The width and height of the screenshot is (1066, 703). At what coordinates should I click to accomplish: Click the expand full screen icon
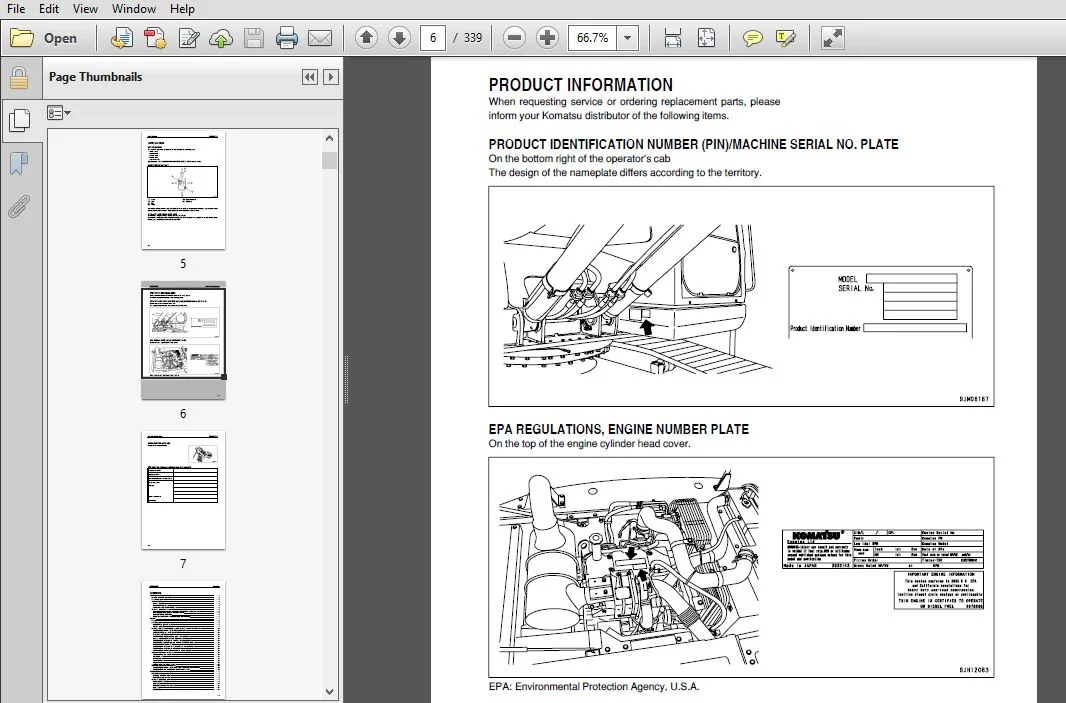pos(832,38)
